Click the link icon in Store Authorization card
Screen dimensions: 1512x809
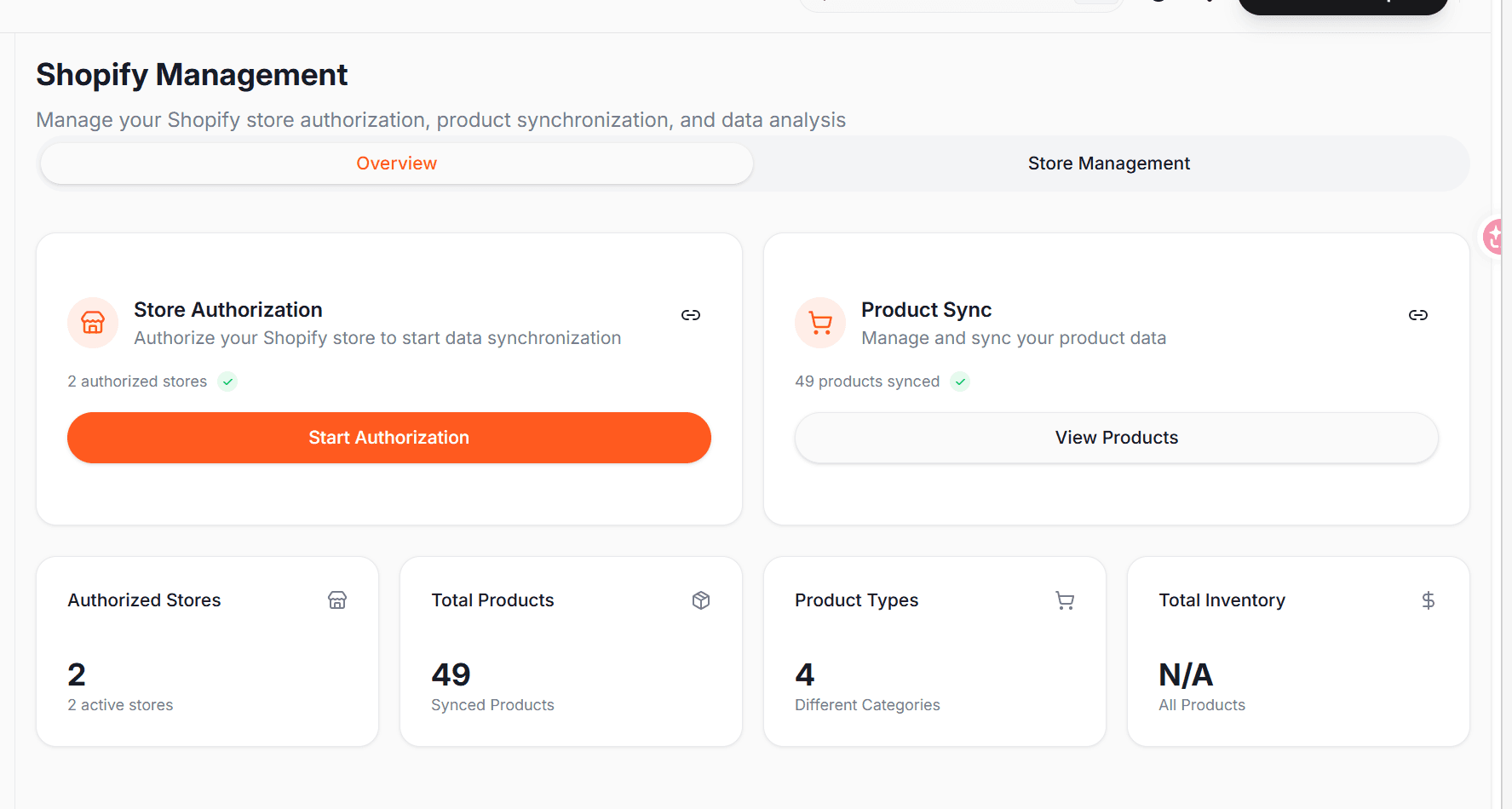pos(691,315)
